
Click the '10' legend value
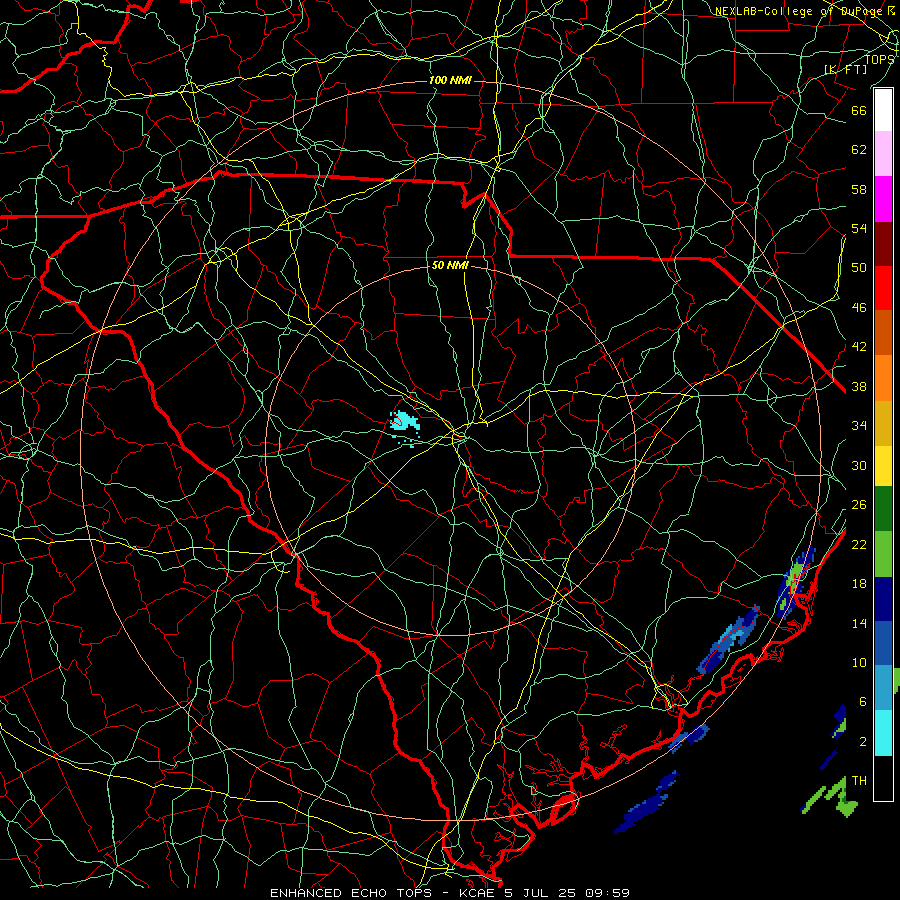(859, 663)
